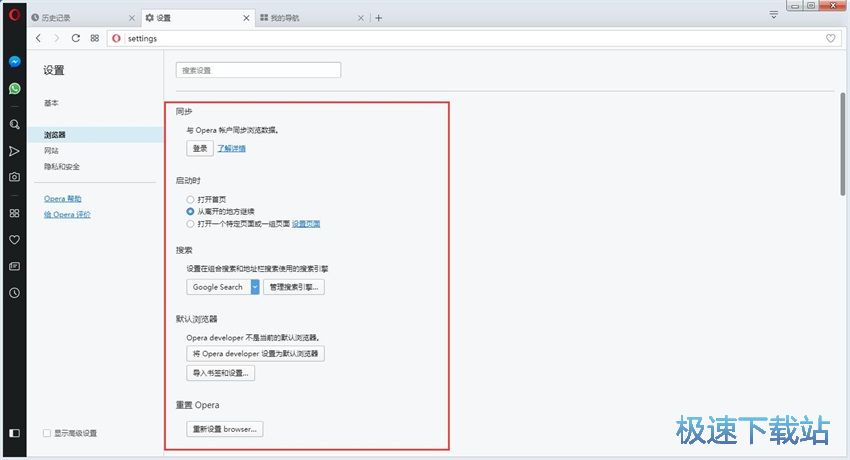Open WhatsApp in the sidebar

point(15,88)
